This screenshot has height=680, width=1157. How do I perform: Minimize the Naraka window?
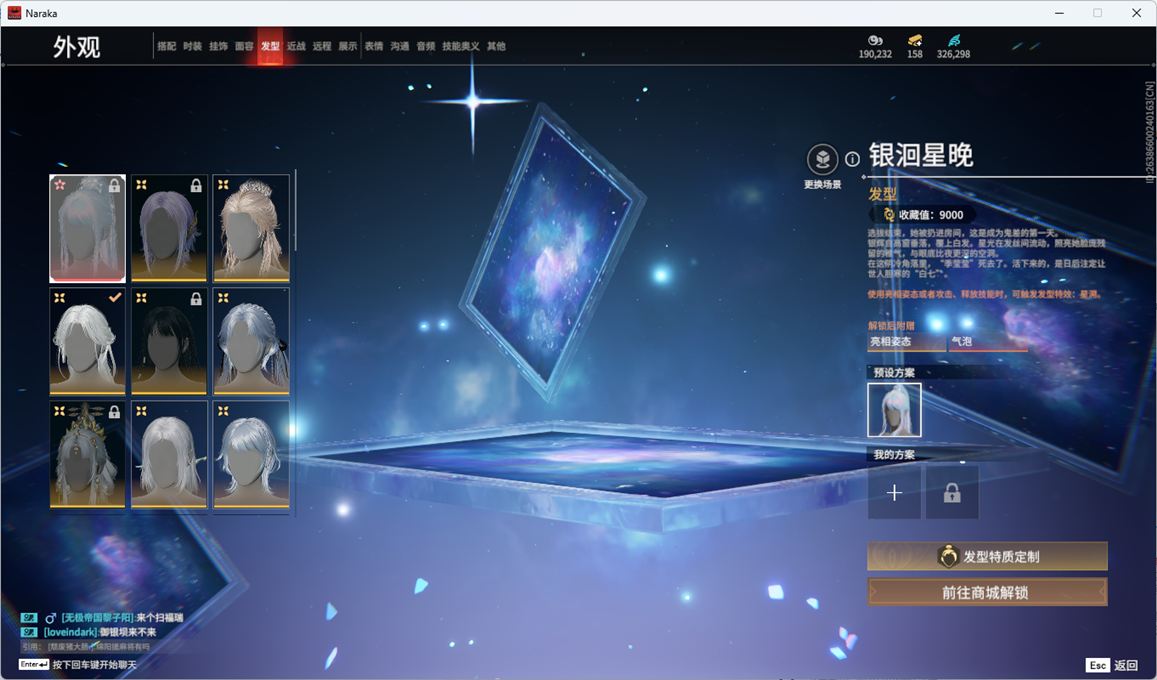(1060, 13)
